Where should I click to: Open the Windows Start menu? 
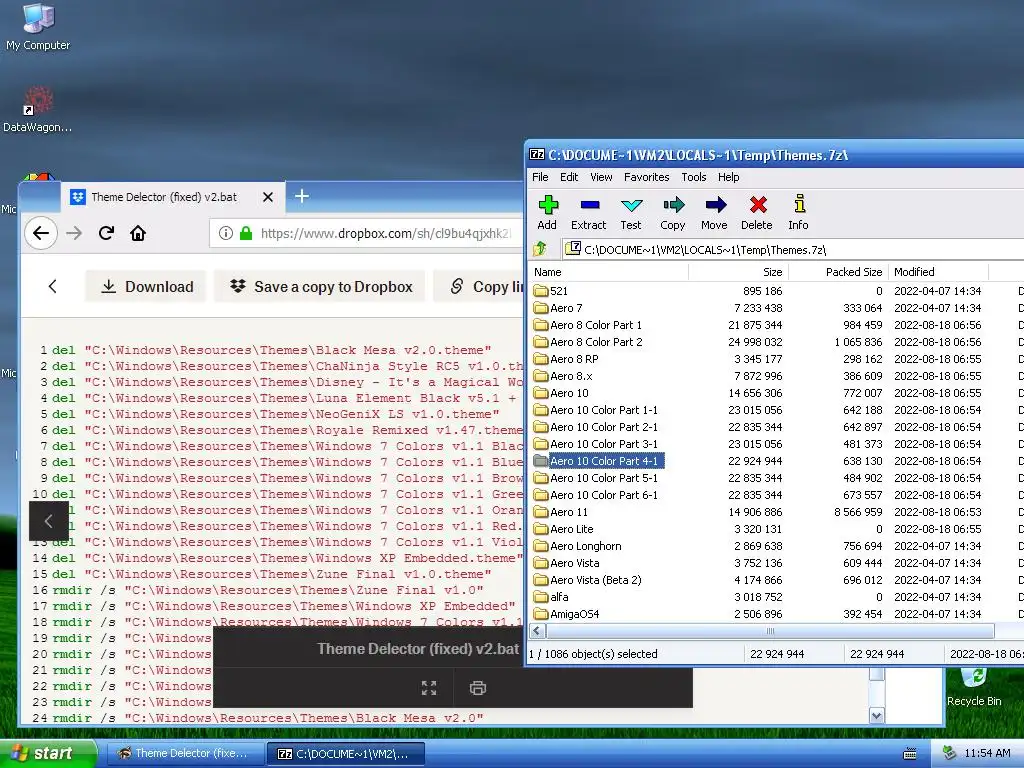point(47,753)
